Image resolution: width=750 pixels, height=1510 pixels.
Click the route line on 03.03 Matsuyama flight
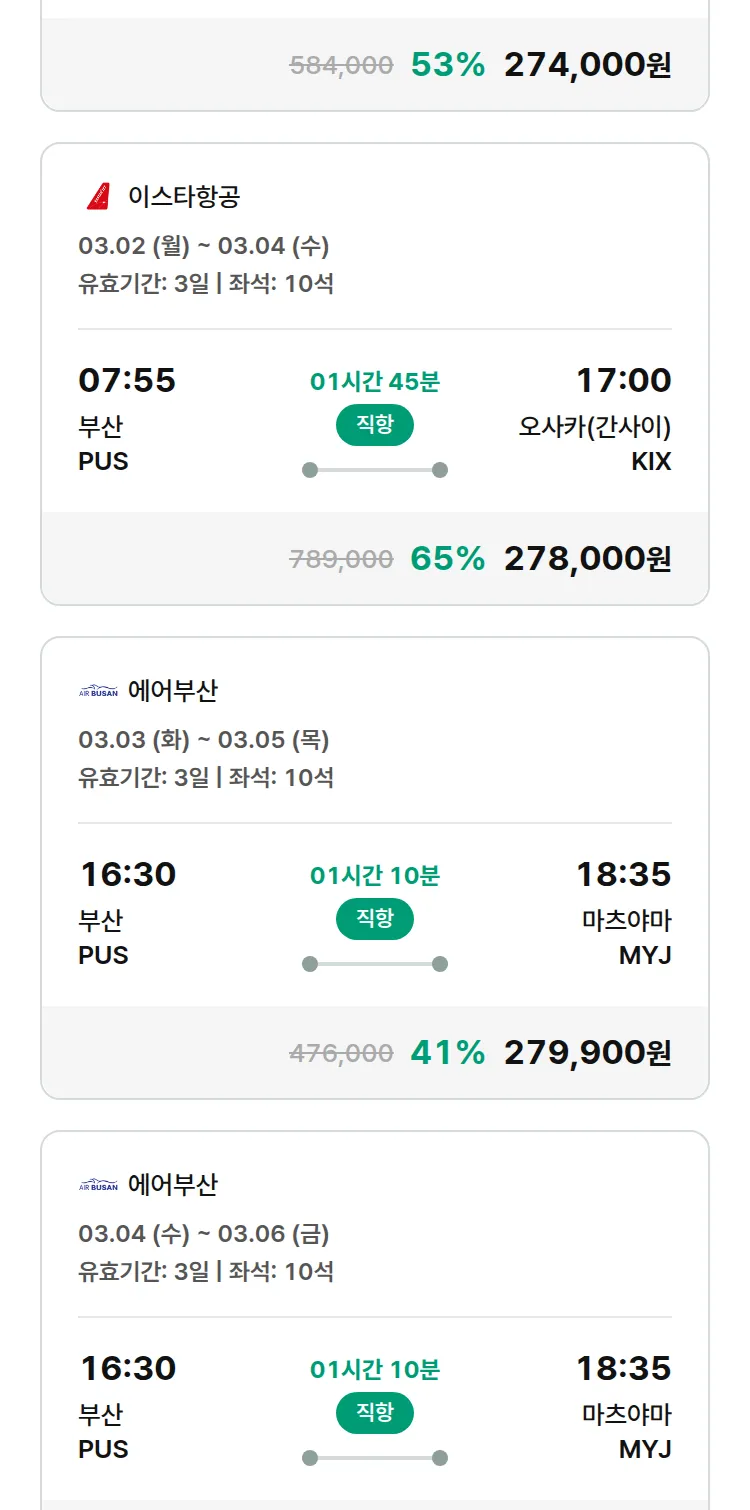375,964
